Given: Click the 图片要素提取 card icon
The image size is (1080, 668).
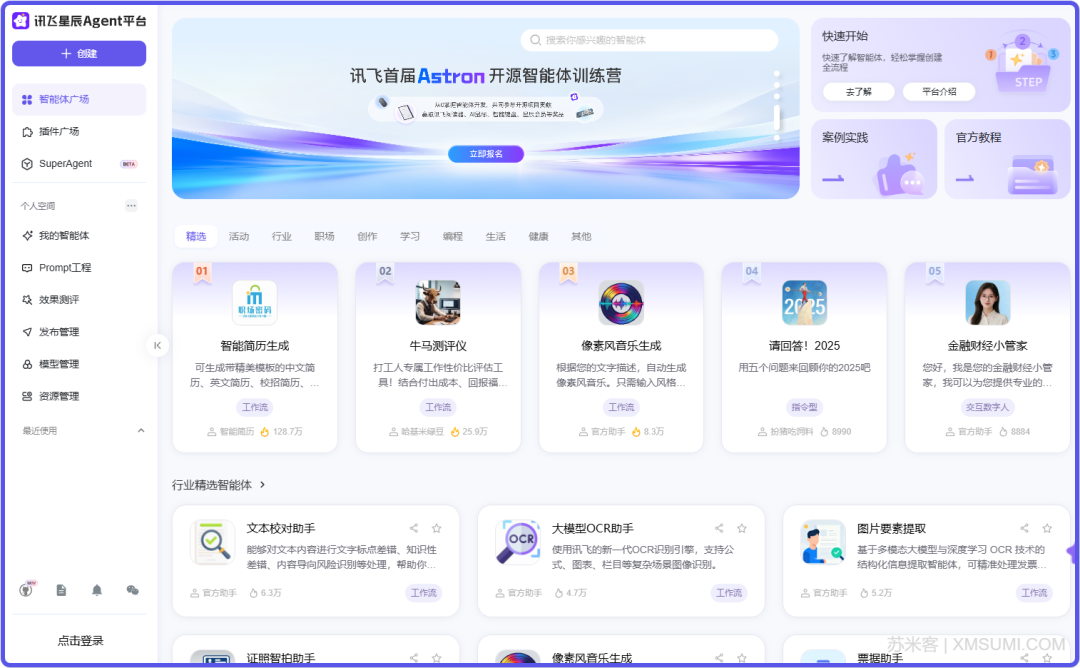Looking at the screenshot, I should click(822, 542).
